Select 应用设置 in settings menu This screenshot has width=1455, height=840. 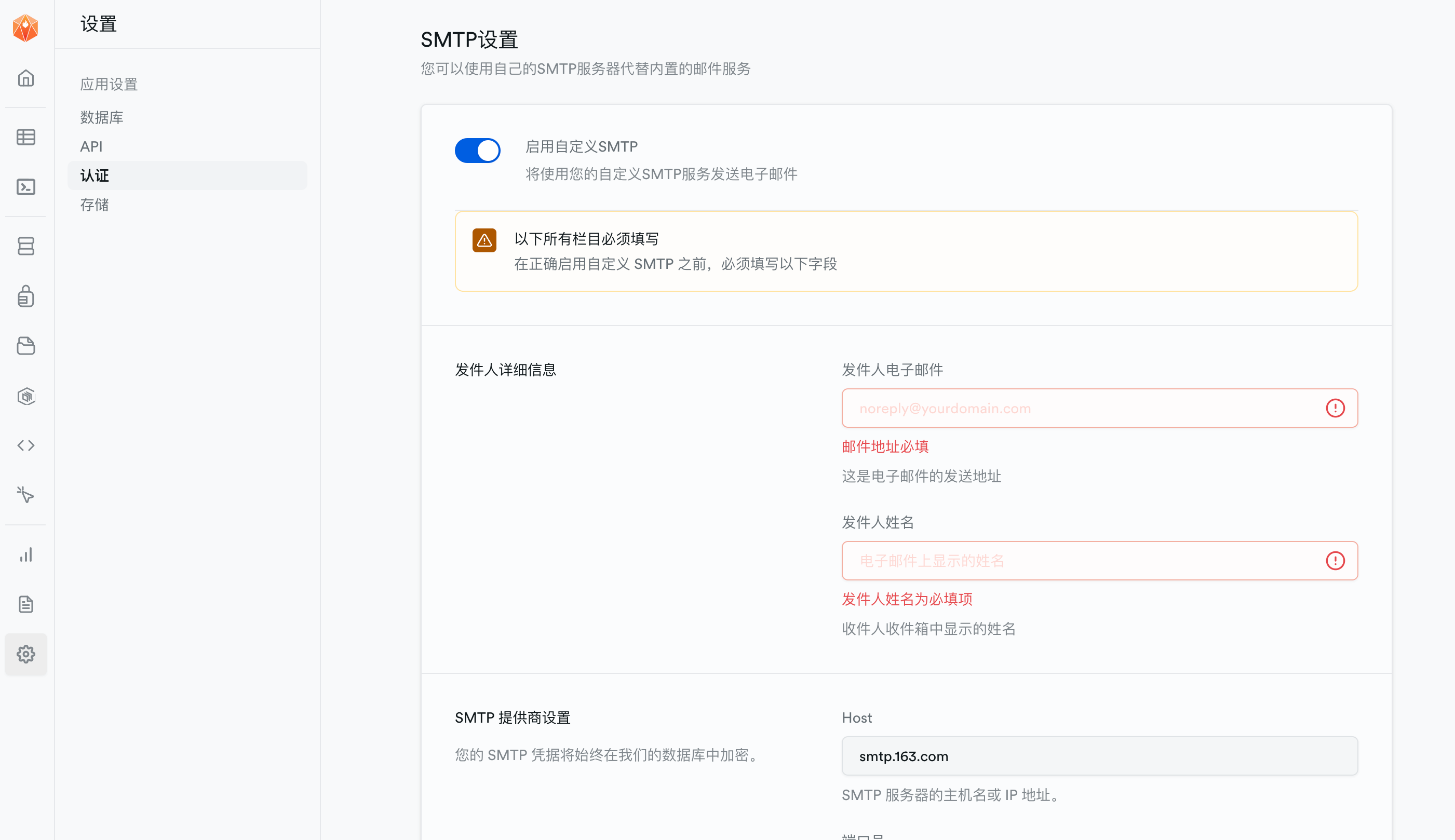tap(109, 84)
